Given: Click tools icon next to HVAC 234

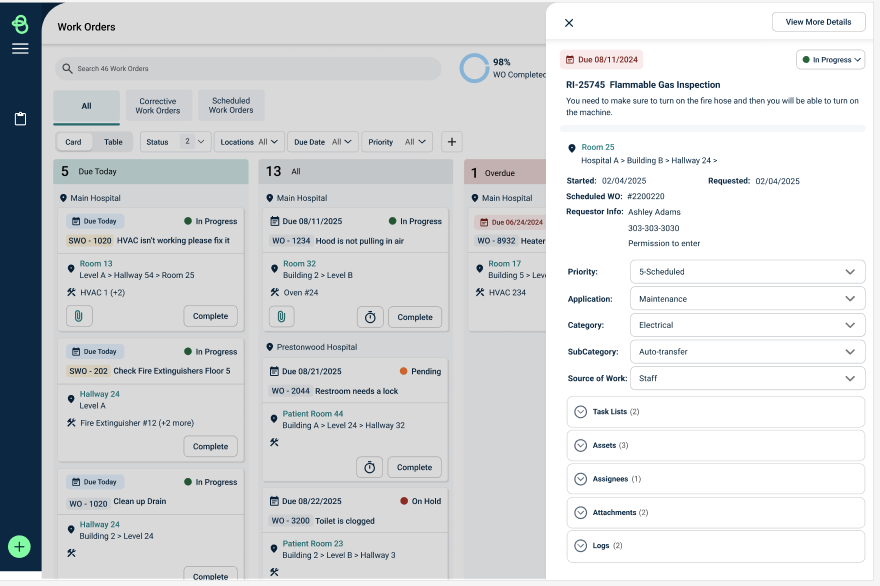Looking at the screenshot, I should (x=480, y=292).
